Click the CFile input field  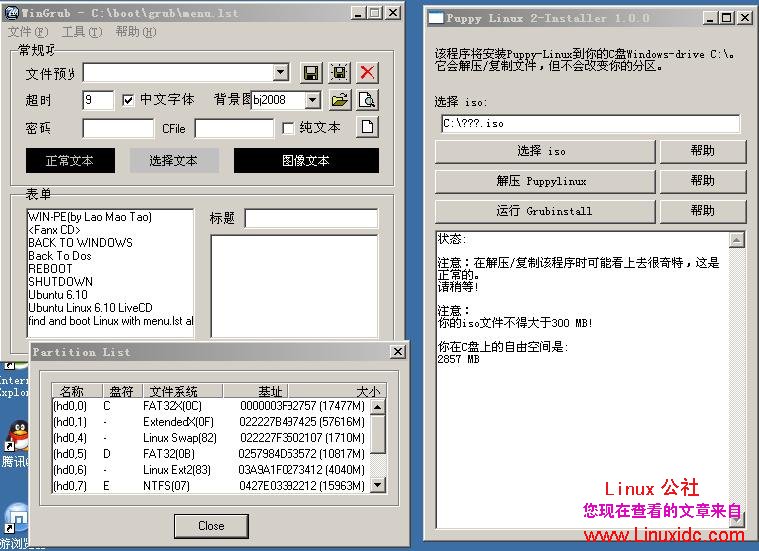(x=234, y=128)
